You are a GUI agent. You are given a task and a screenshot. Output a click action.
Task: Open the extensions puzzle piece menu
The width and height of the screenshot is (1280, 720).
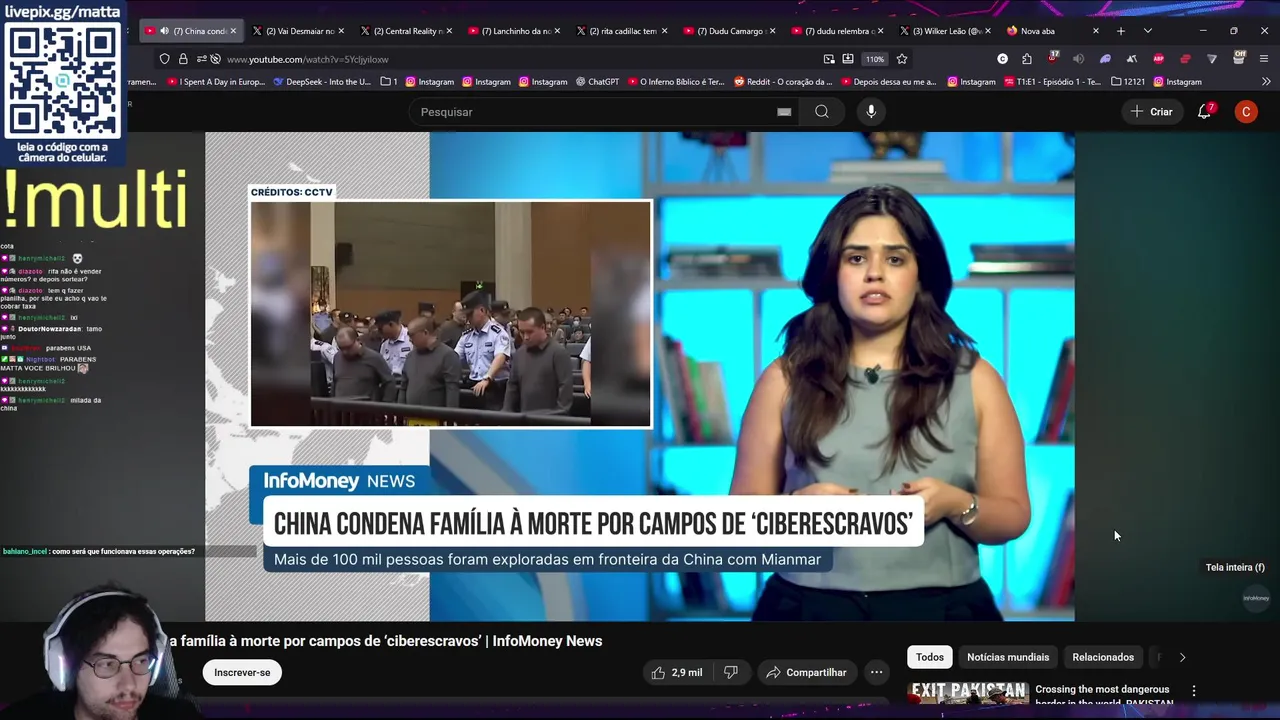1027,59
